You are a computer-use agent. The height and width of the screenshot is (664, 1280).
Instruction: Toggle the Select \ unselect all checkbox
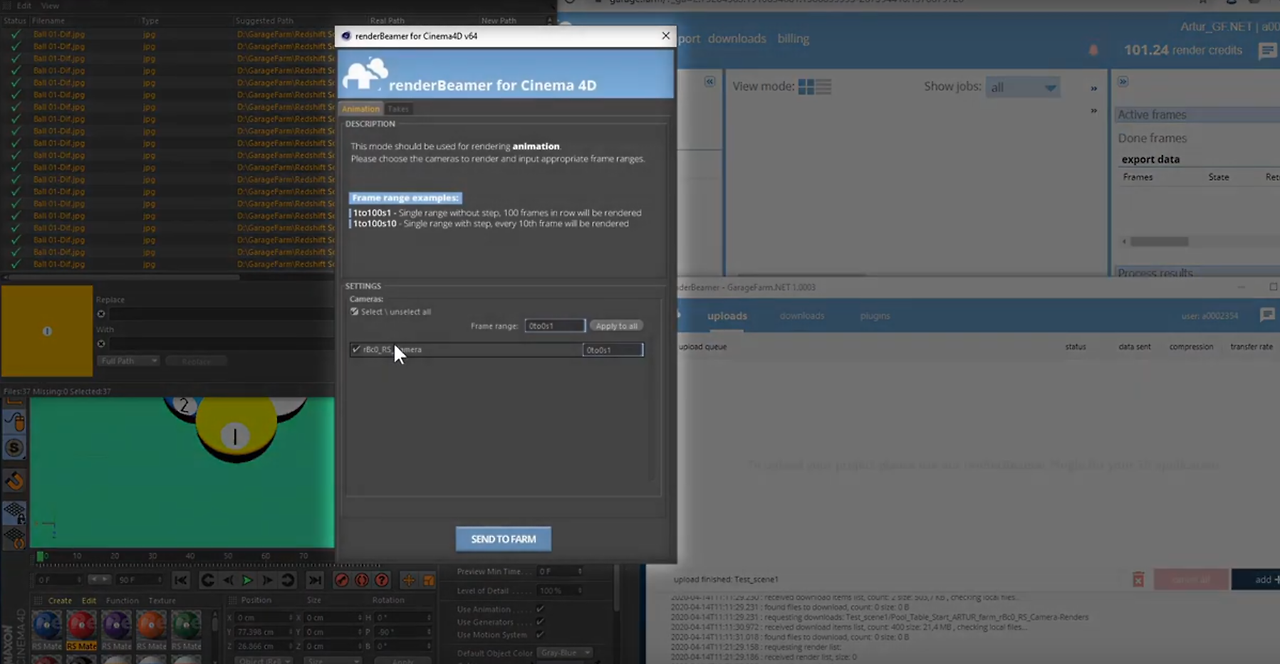point(354,312)
